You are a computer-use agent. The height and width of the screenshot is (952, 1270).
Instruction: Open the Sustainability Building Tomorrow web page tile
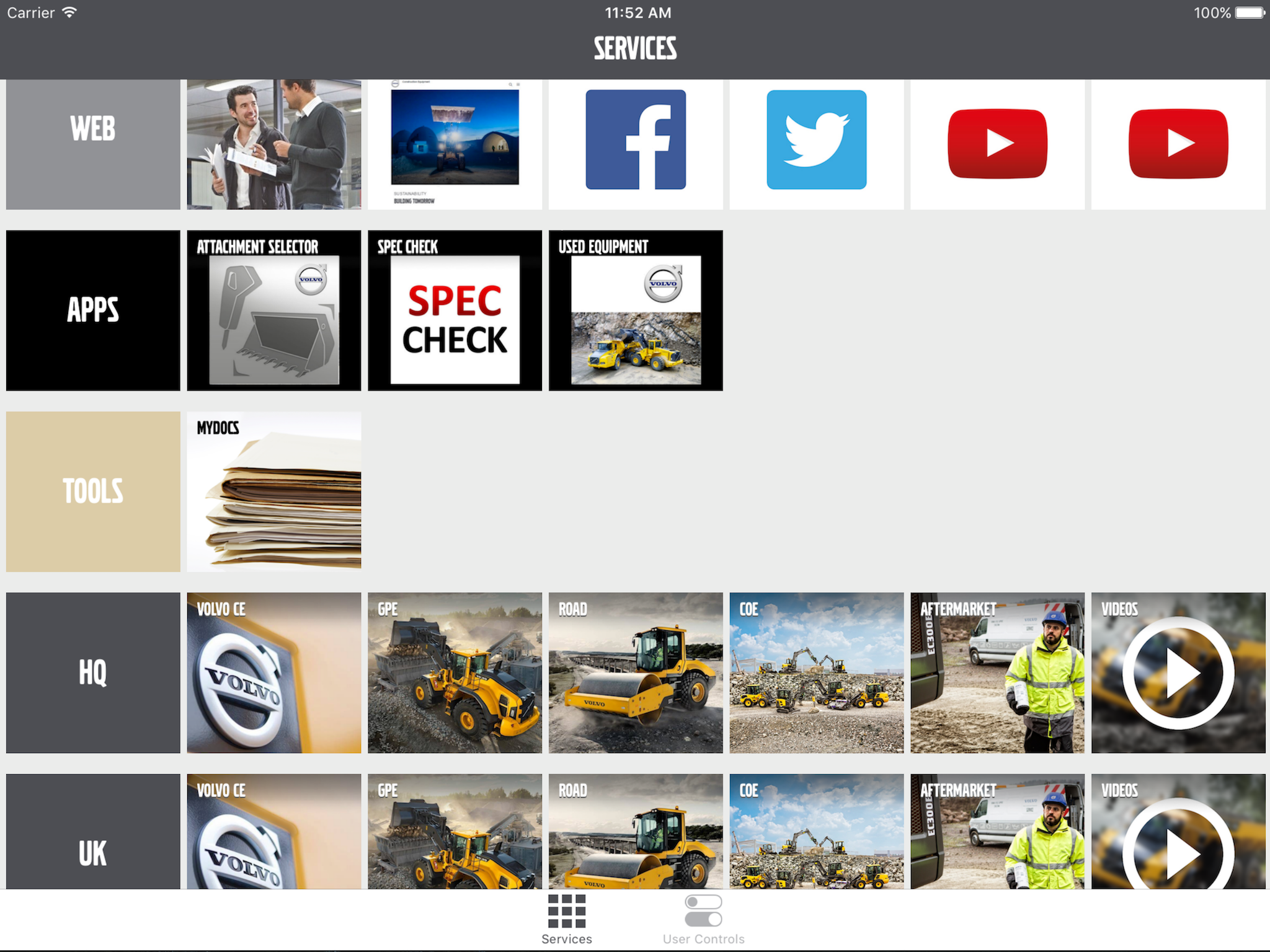coord(455,144)
